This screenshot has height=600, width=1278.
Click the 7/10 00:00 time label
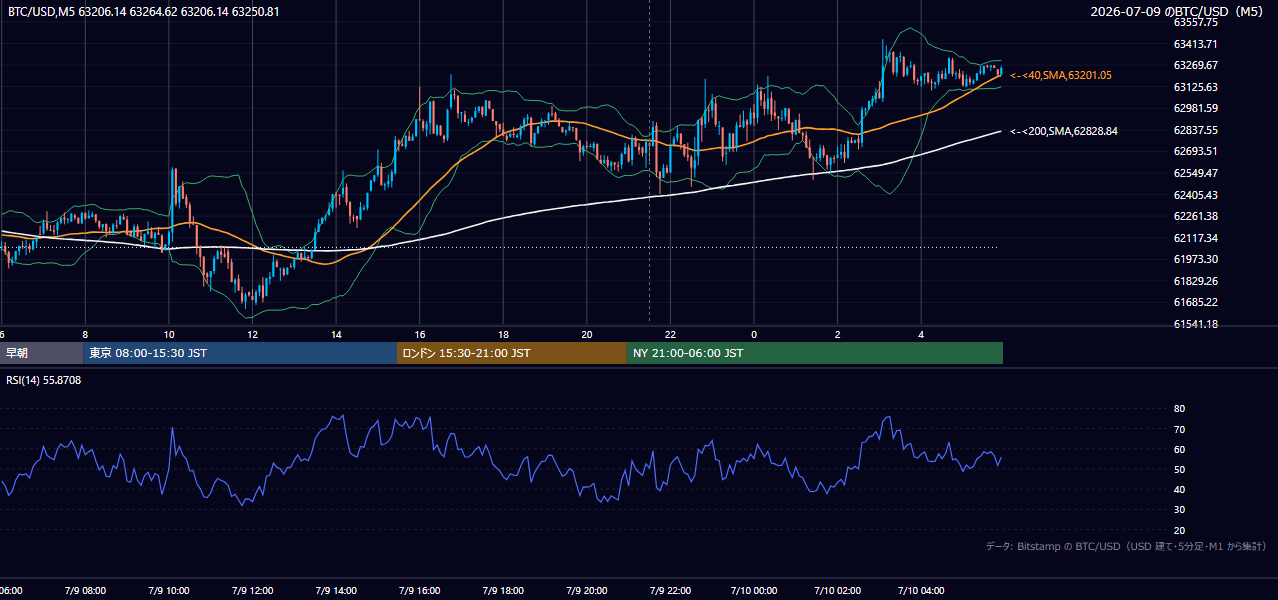(754, 590)
